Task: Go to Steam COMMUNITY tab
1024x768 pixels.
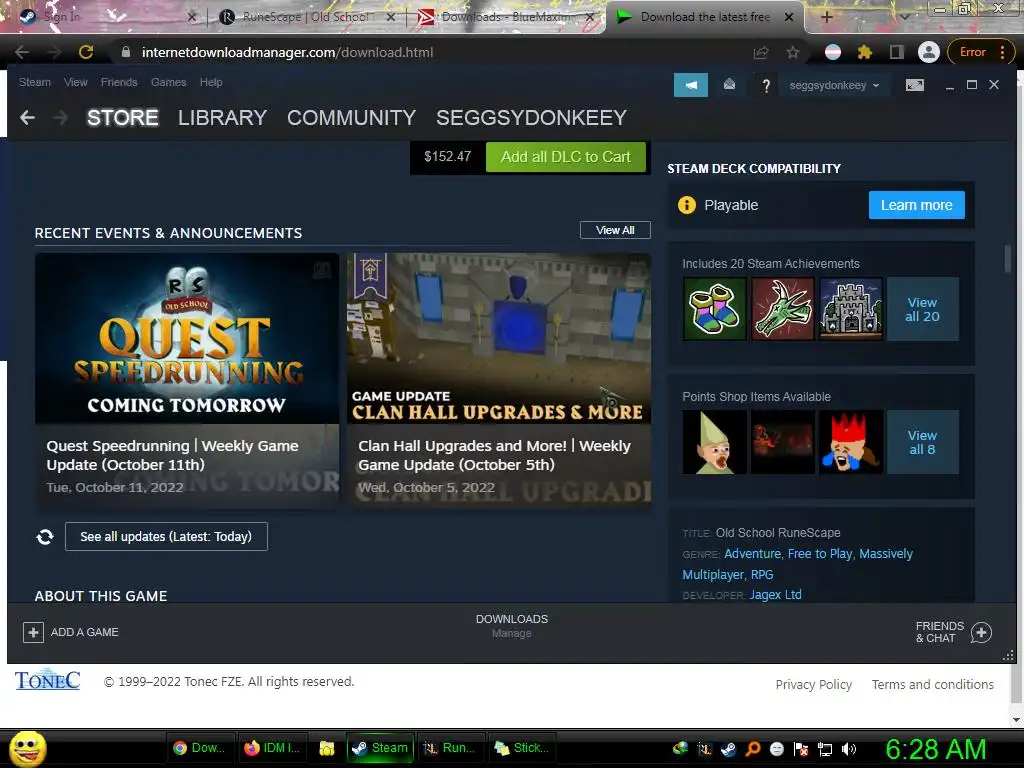Action: coord(351,118)
